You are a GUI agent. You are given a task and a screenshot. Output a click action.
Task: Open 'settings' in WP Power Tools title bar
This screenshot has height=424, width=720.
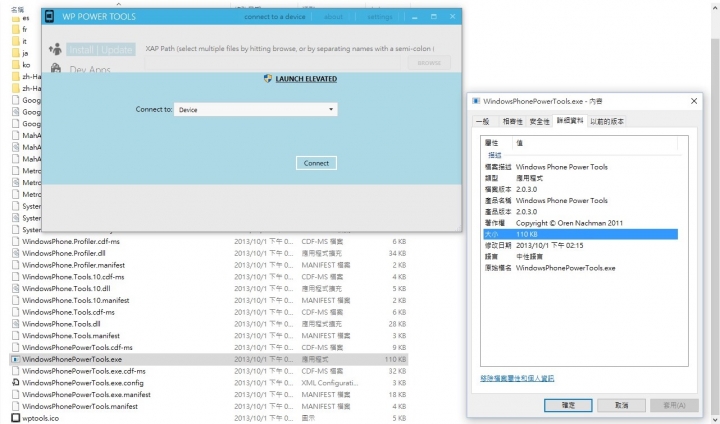point(380,17)
